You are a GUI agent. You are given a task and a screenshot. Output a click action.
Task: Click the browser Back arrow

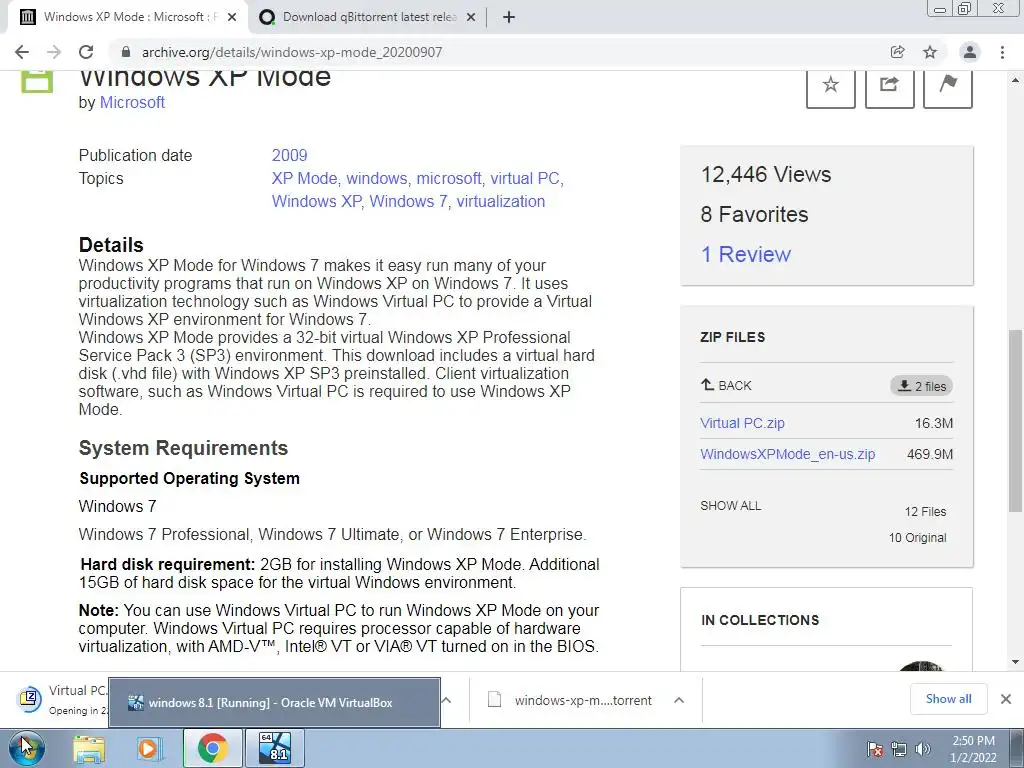click(22, 52)
